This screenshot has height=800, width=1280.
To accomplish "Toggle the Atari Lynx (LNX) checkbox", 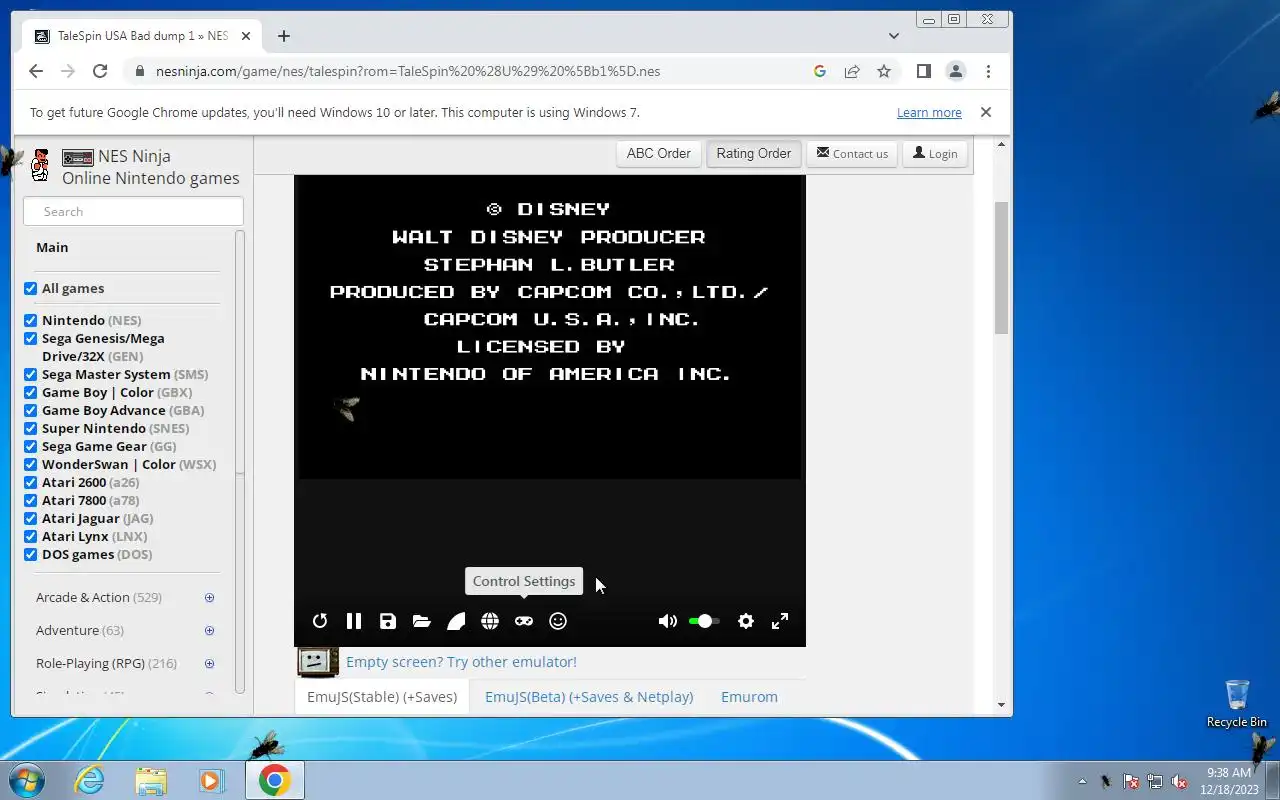I will (x=30, y=536).
